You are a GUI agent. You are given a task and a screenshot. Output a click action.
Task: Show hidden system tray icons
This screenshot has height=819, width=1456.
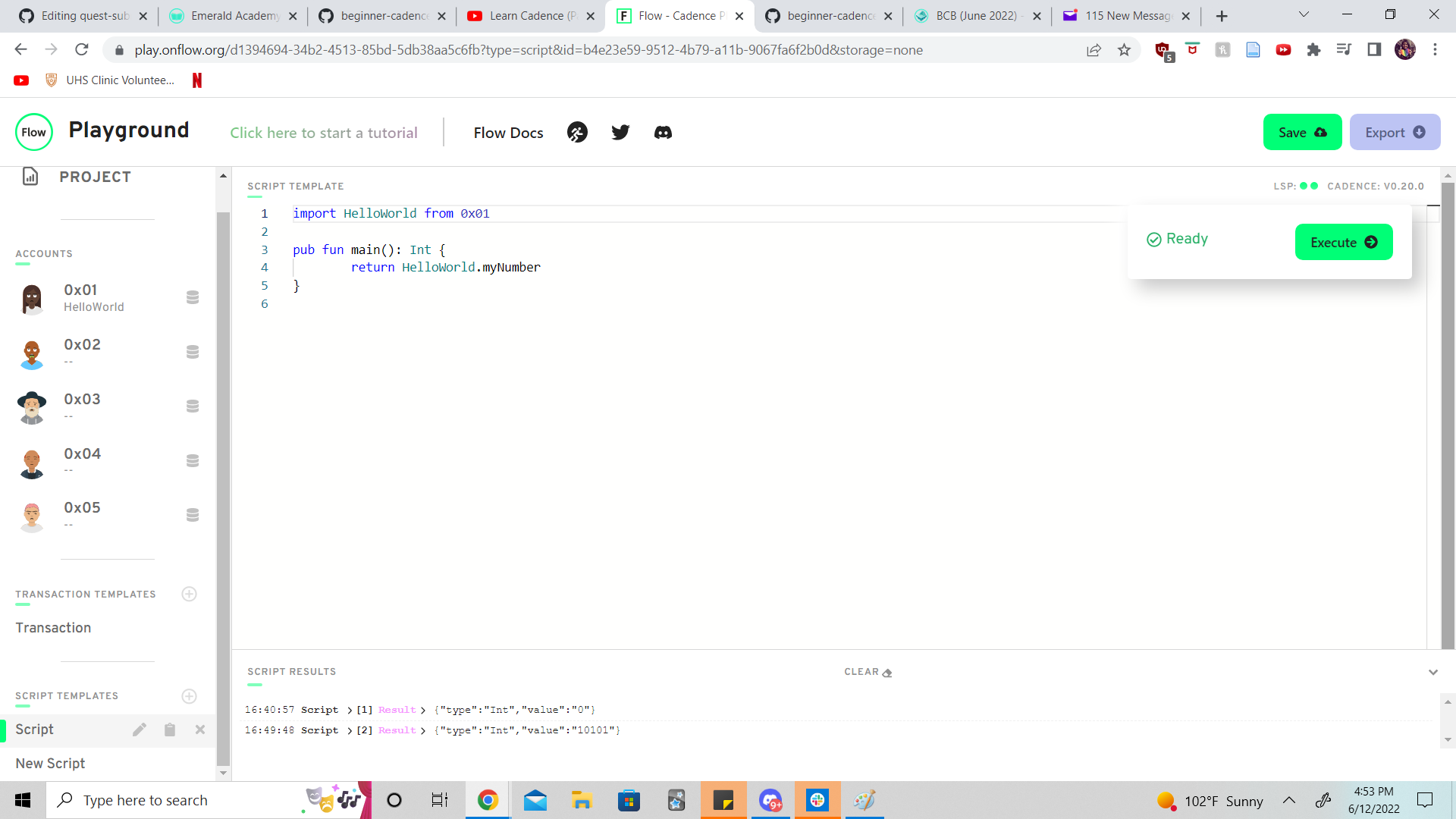[1288, 800]
